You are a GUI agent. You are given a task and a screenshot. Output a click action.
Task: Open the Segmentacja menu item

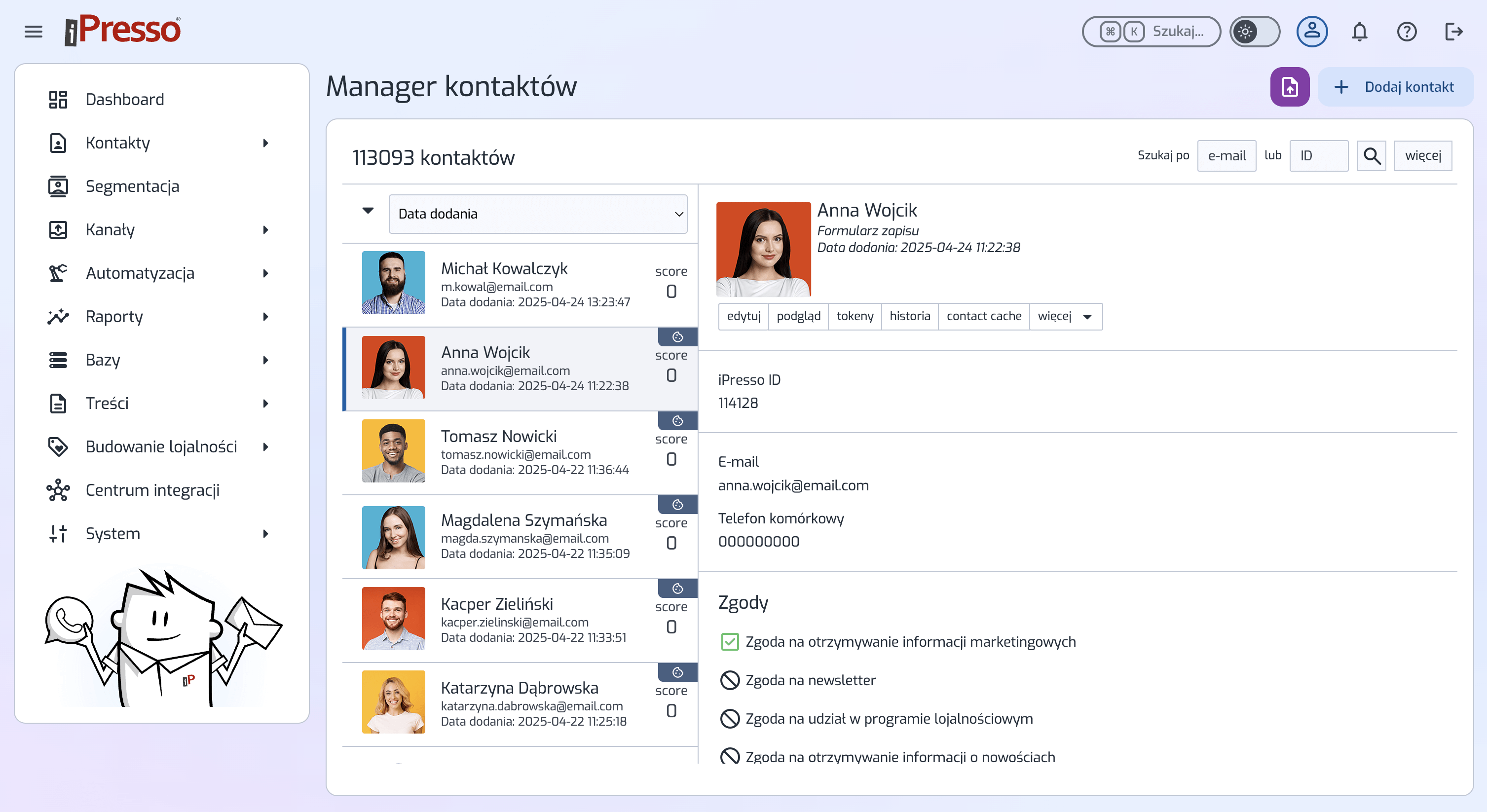click(x=132, y=186)
